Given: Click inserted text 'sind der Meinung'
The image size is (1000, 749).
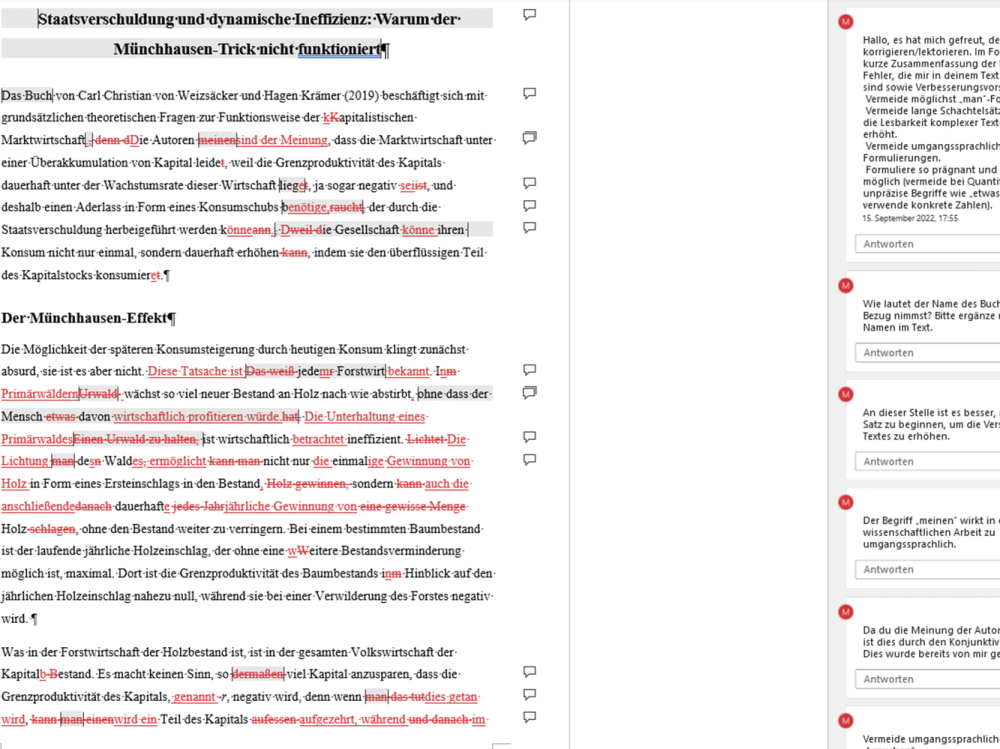Looking at the screenshot, I should (282, 140).
